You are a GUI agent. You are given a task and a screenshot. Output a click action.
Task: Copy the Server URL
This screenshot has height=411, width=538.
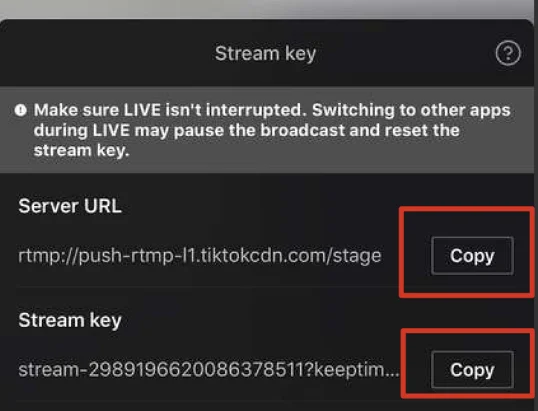pyautogui.click(x=472, y=256)
